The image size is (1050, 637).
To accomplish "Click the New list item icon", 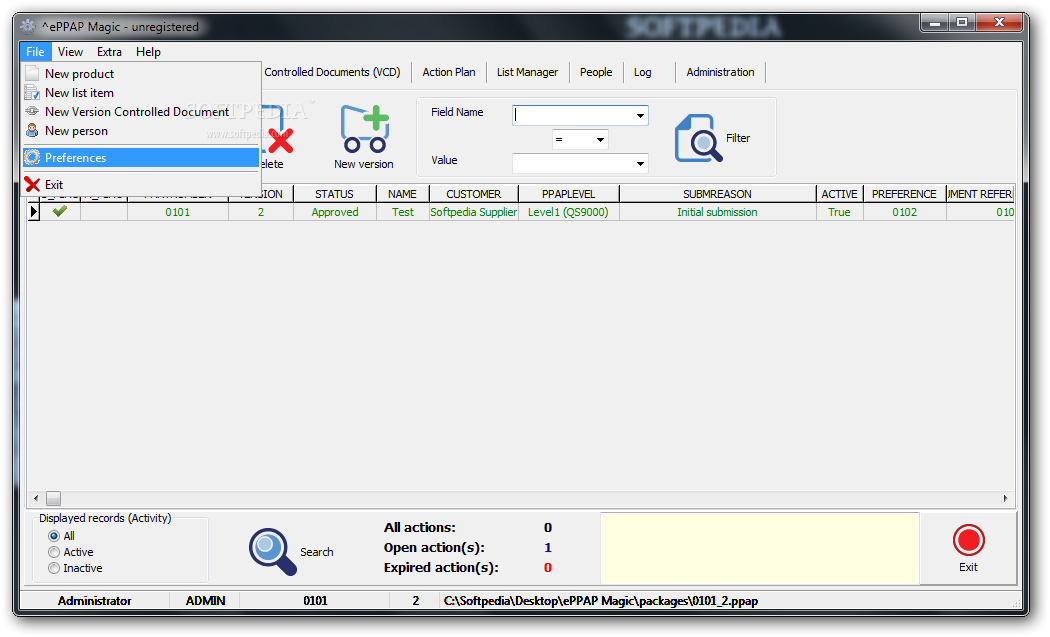I will 32,92.
